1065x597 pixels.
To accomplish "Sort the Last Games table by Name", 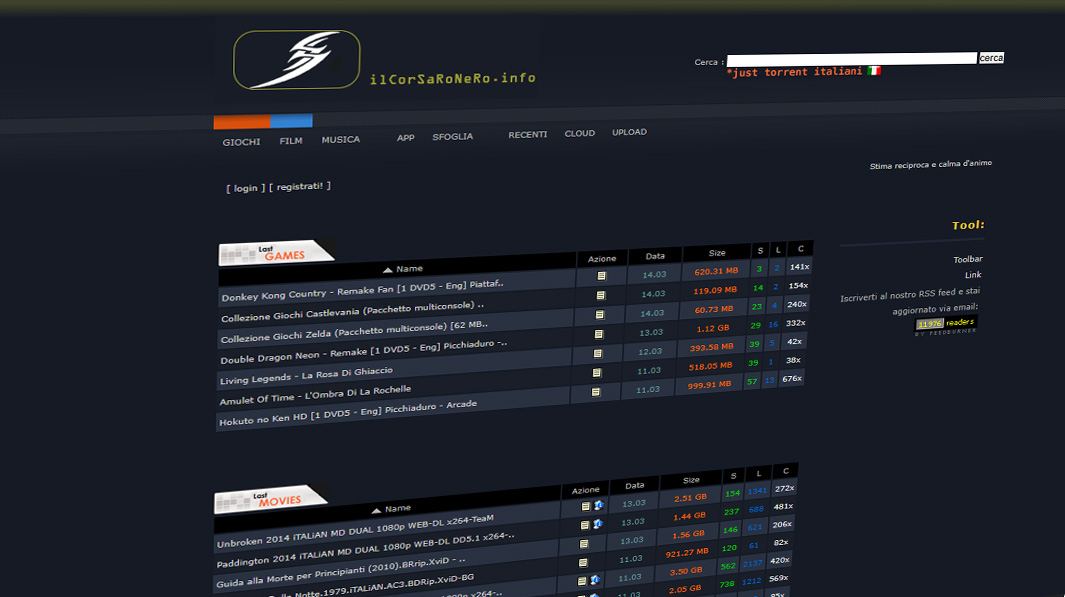I will click(x=403, y=269).
